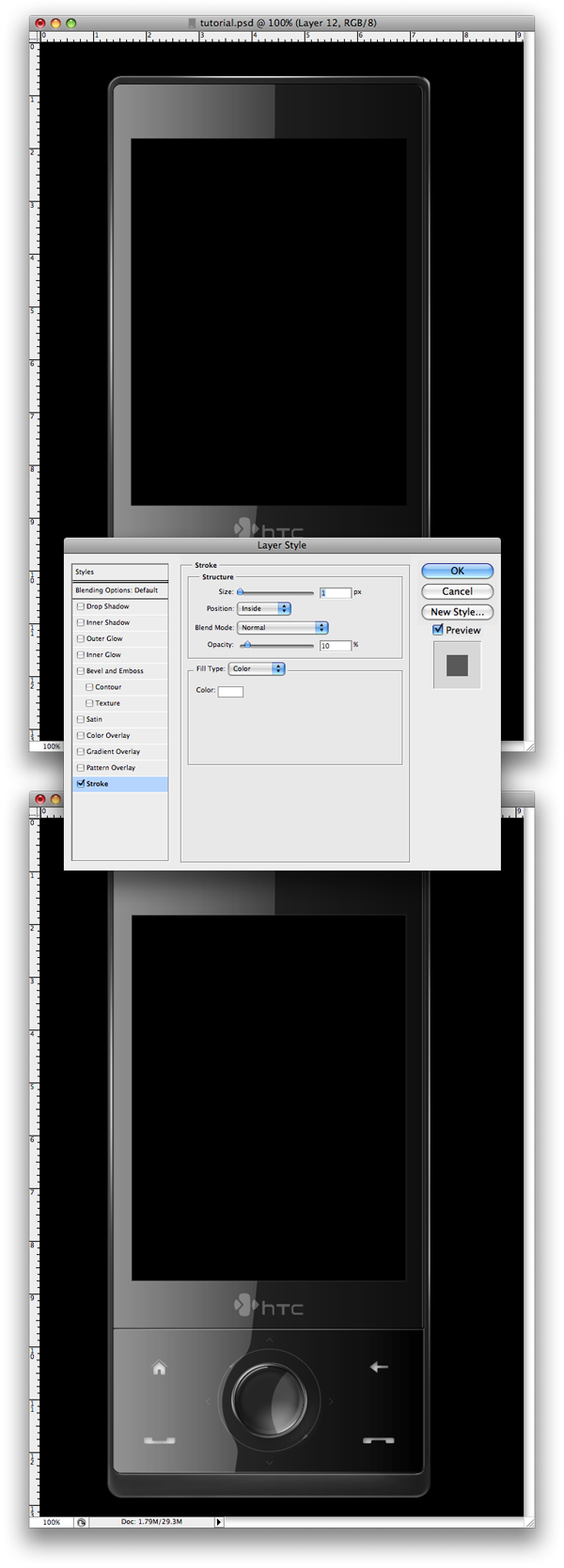This screenshot has height=1568, width=564.
Task: Open the Blend Mode dropdown set to Normal
Action: [283, 627]
